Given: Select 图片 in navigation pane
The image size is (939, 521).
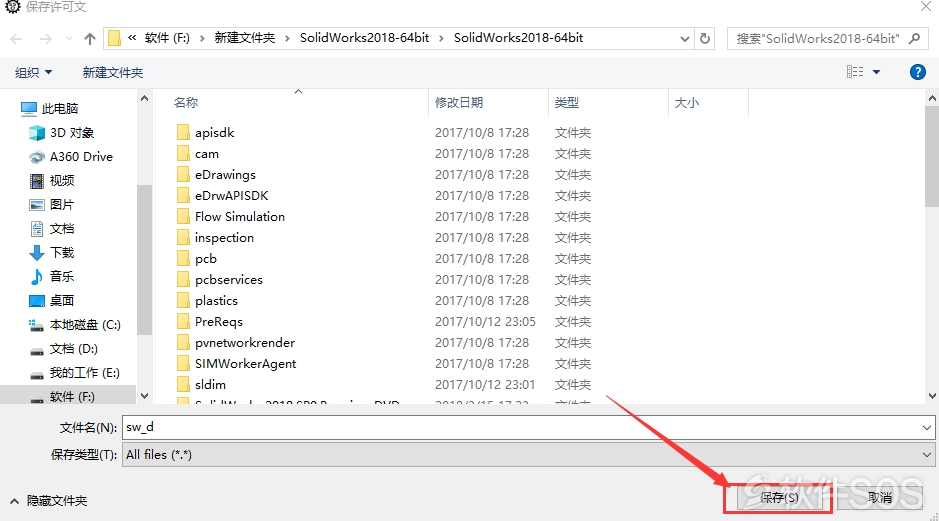Looking at the screenshot, I should pyautogui.click(x=52, y=204).
